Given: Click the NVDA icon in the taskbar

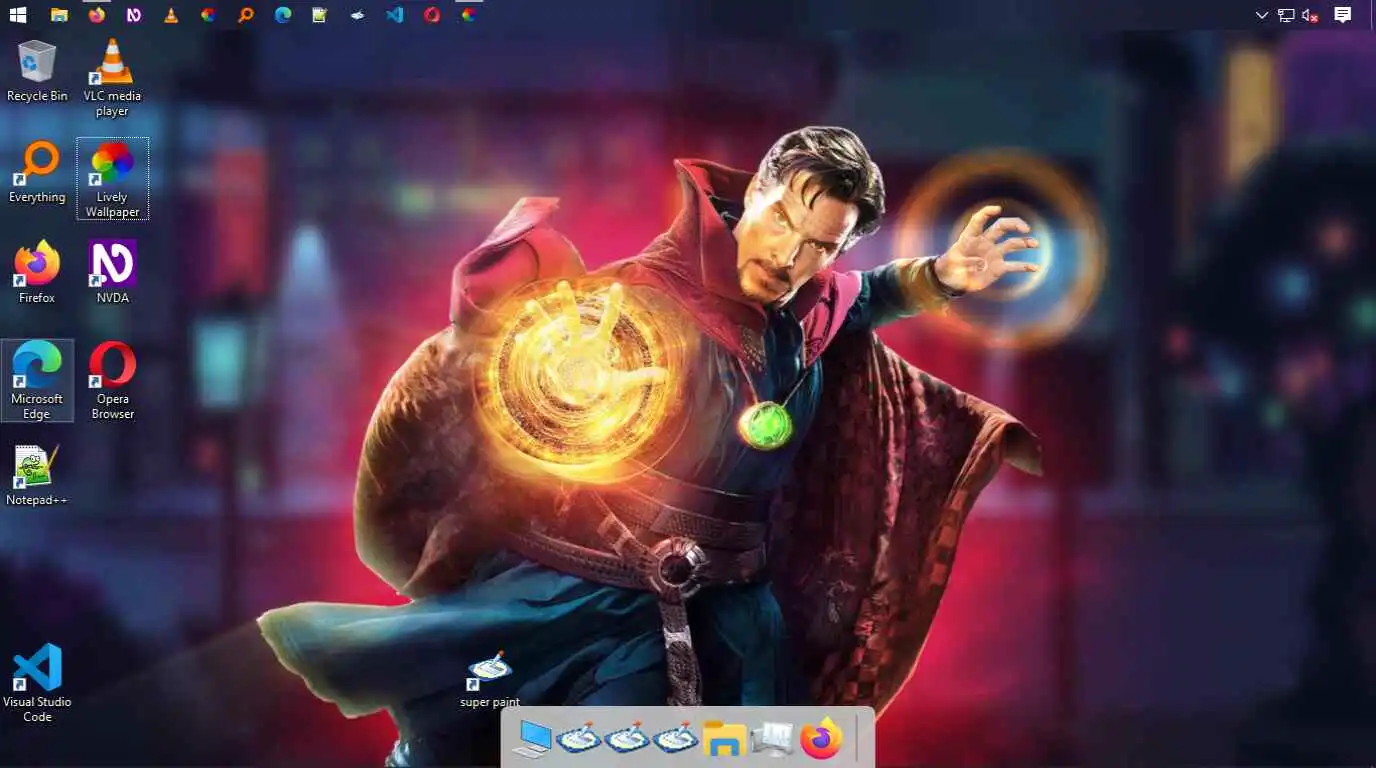Looking at the screenshot, I should pos(134,15).
